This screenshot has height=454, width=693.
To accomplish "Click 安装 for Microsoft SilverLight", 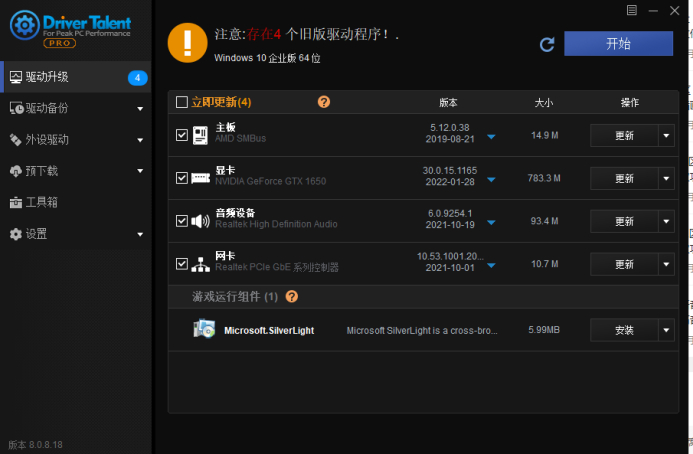I will coord(624,330).
